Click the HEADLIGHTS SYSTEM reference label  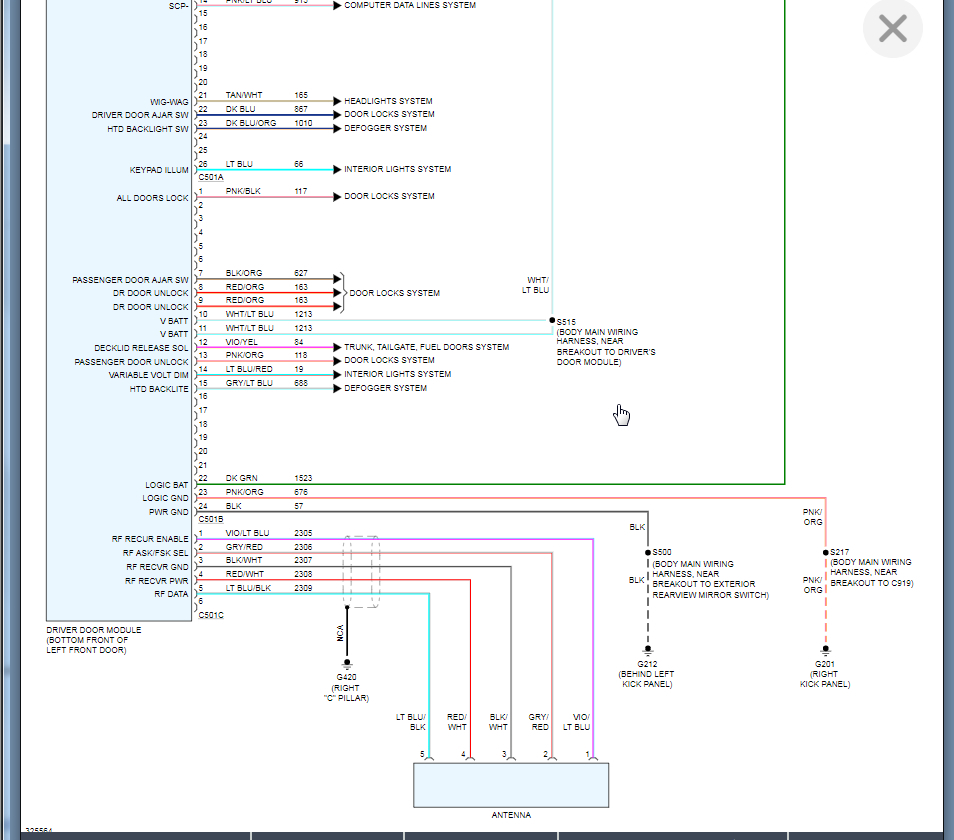[388, 101]
